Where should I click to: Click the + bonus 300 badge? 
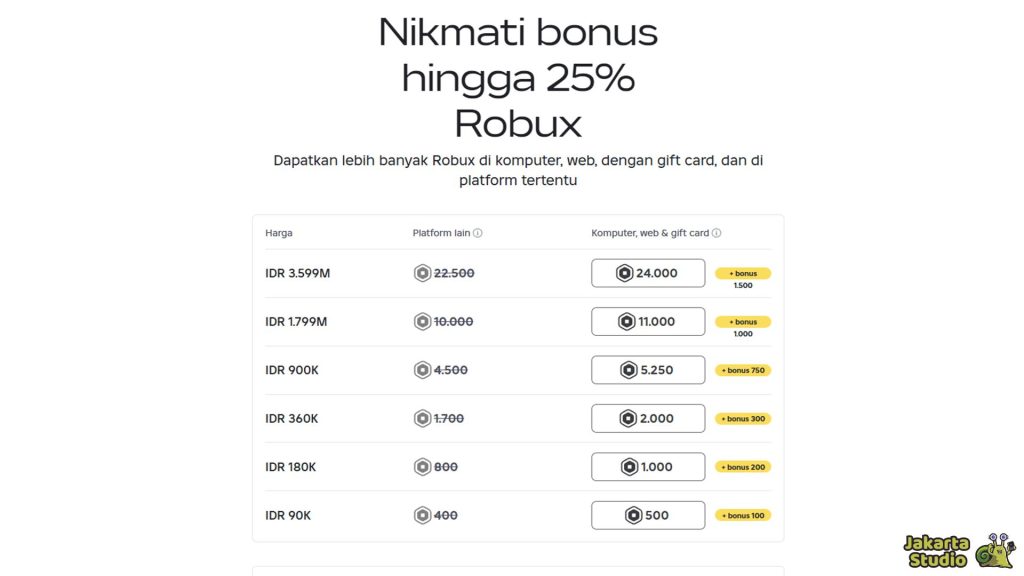coord(743,418)
